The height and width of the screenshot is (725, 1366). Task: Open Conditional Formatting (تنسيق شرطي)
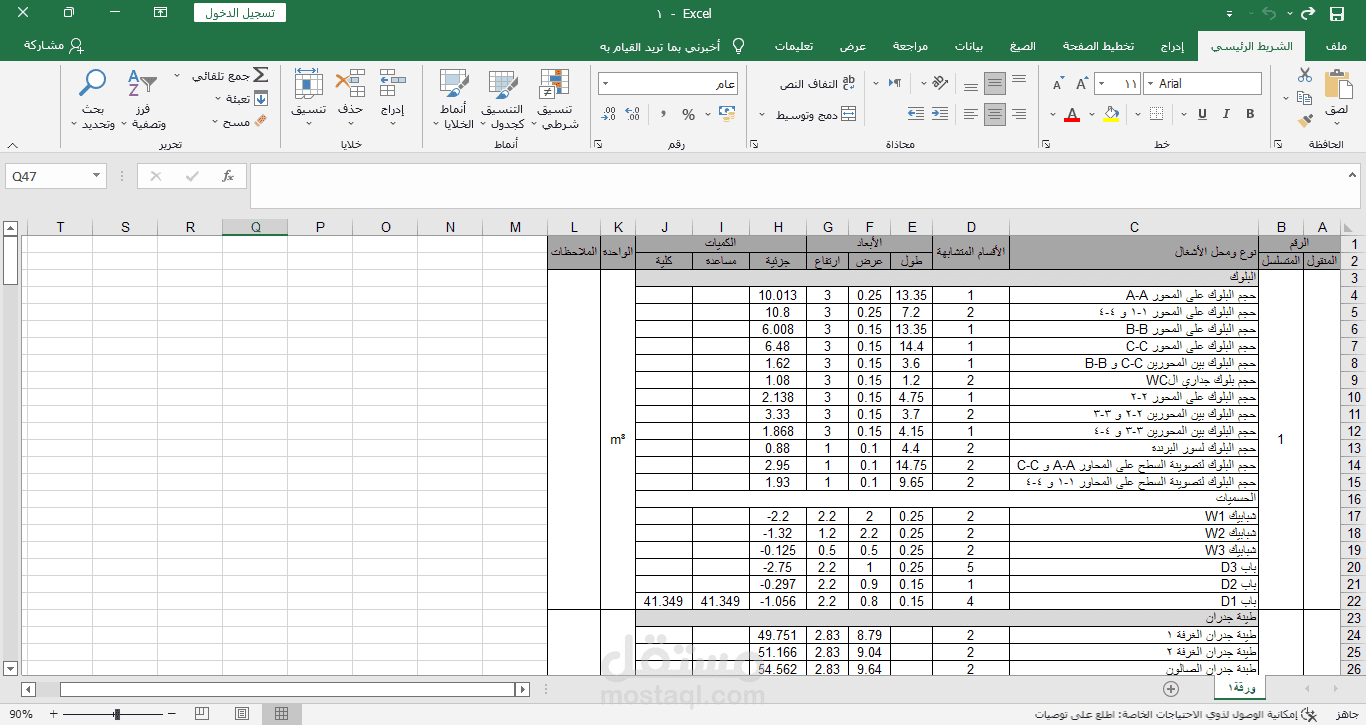pyautogui.click(x=553, y=100)
